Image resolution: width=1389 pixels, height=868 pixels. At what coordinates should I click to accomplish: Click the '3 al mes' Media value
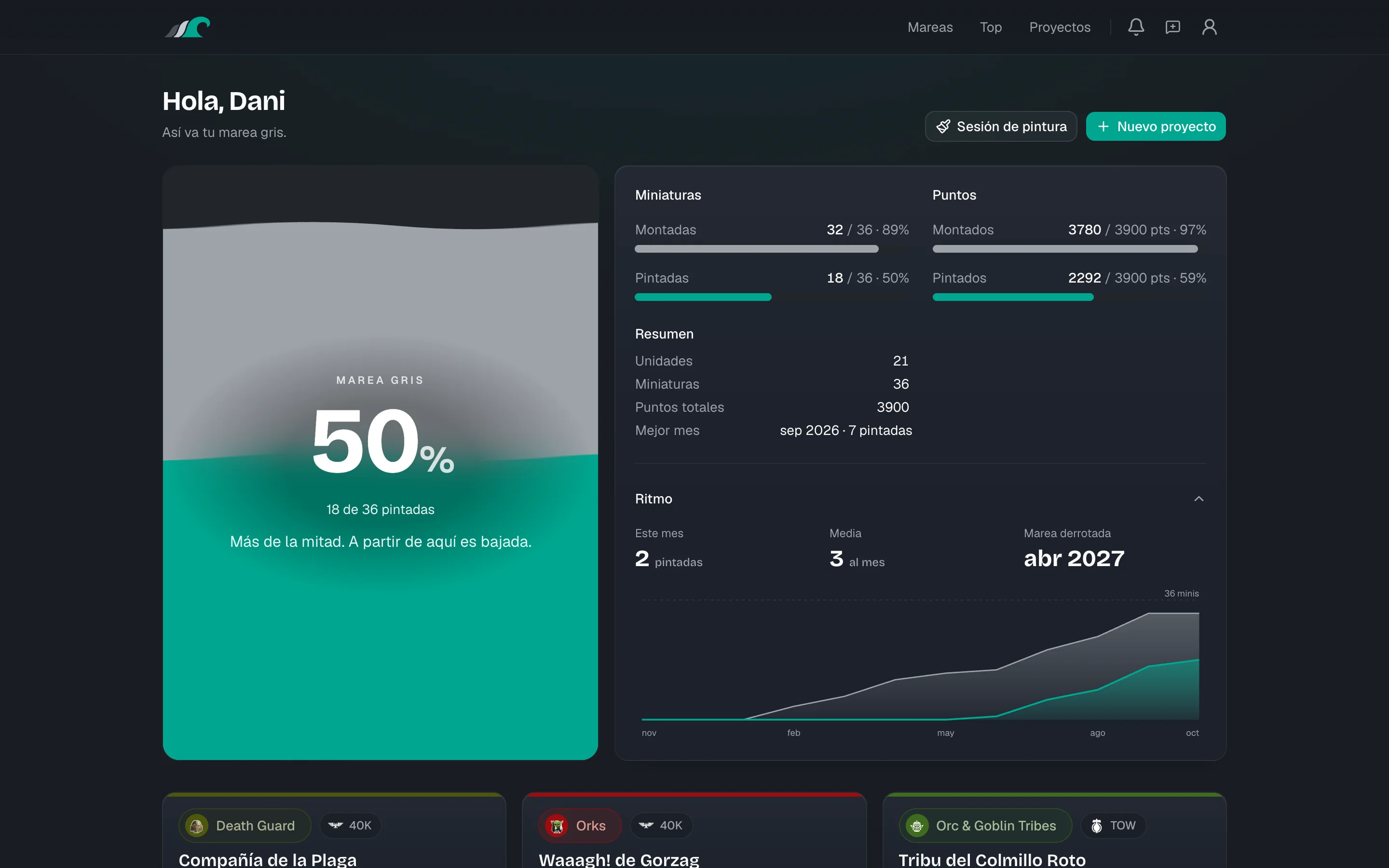857,559
